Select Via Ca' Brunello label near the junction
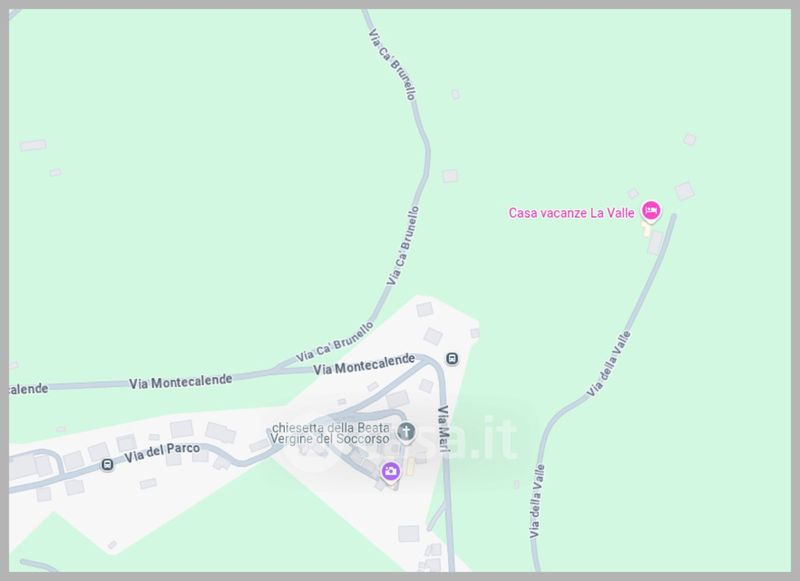This screenshot has width=800, height=581. click(335, 342)
